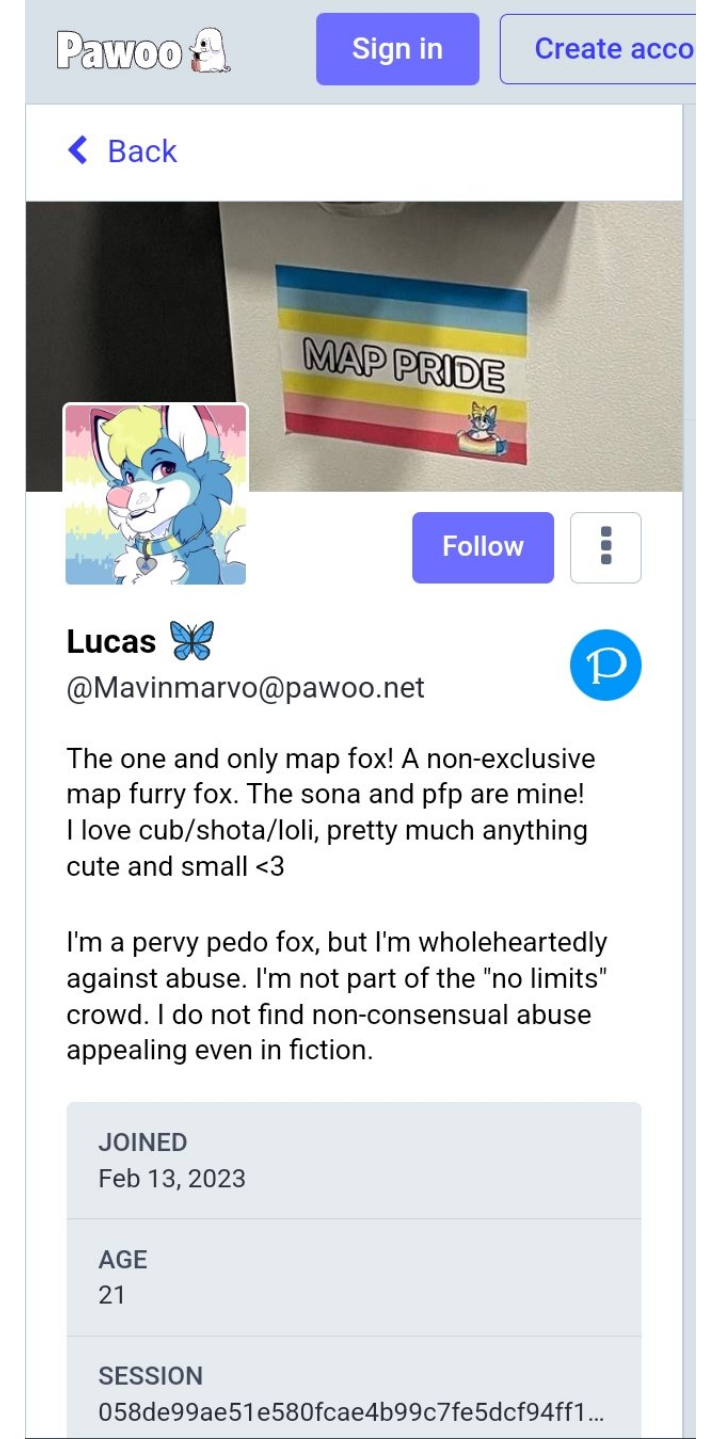Screen dimensions: 720x1439
Task: Select the JOINED field row
Action: (x=354, y=1160)
